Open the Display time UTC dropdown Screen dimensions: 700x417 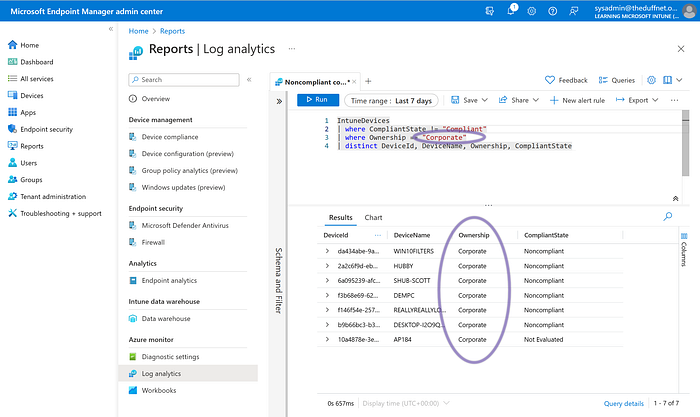pos(406,404)
